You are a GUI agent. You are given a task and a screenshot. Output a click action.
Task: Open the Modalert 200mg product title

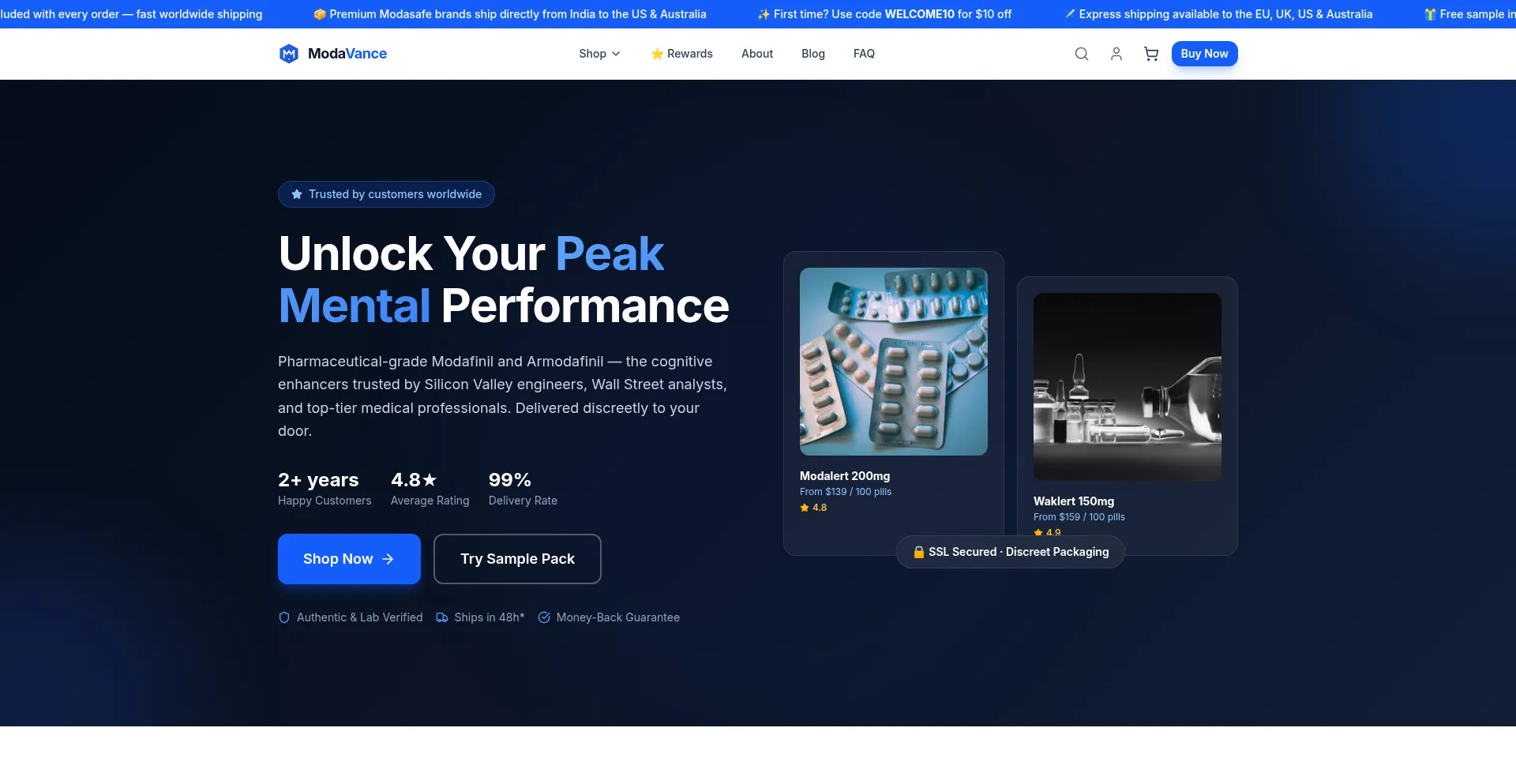coord(845,476)
